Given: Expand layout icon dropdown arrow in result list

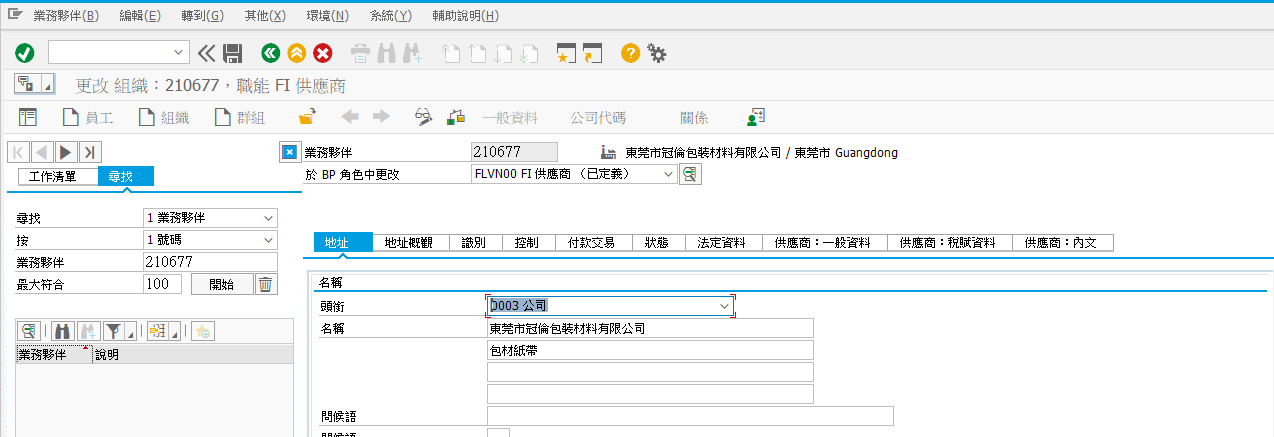Looking at the screenshot, I should [x=174, y=333].
